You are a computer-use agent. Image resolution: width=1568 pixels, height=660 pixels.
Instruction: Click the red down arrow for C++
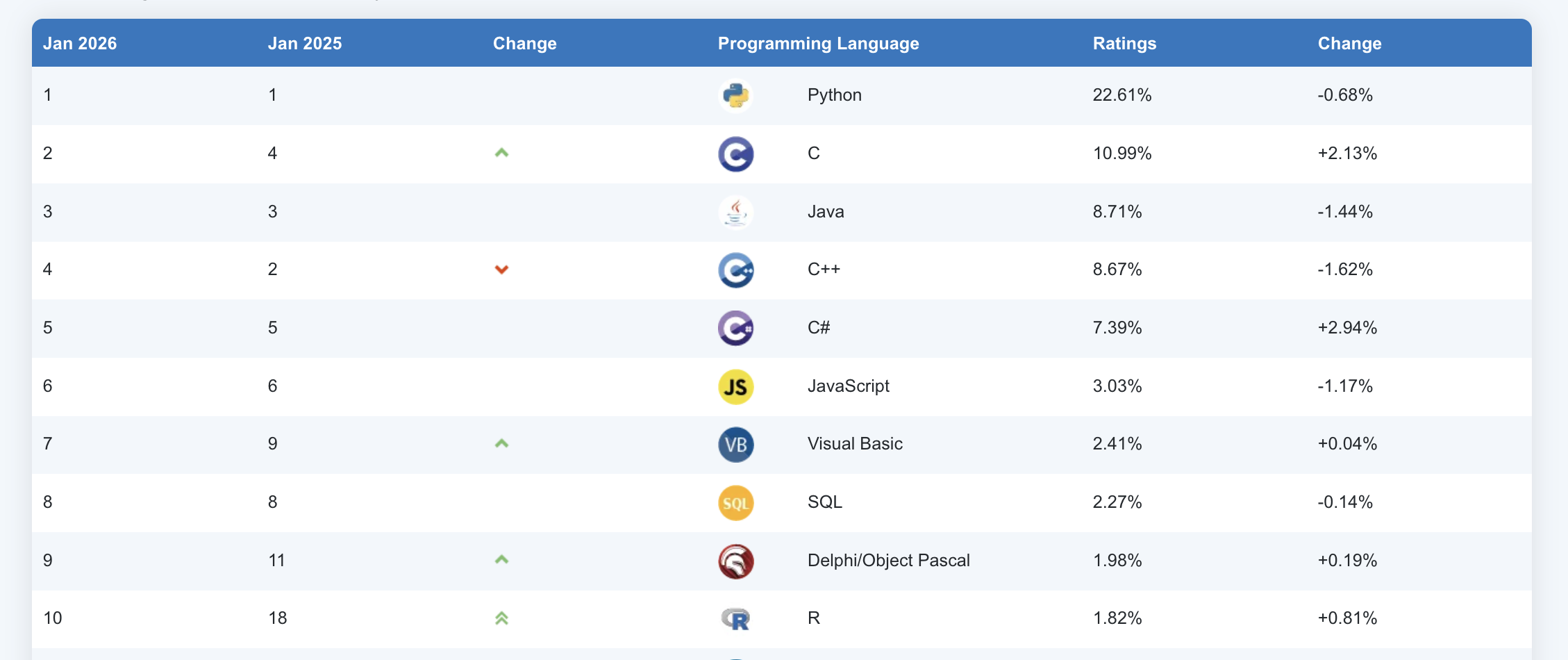point(501,270)
